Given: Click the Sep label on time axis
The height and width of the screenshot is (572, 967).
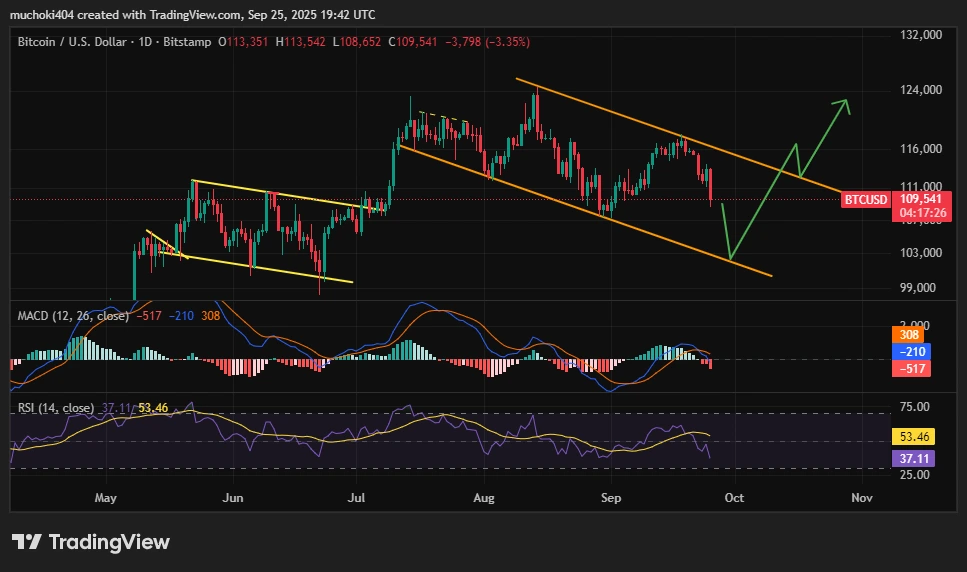Looking at the screenshot, I should tap(611, 497).
